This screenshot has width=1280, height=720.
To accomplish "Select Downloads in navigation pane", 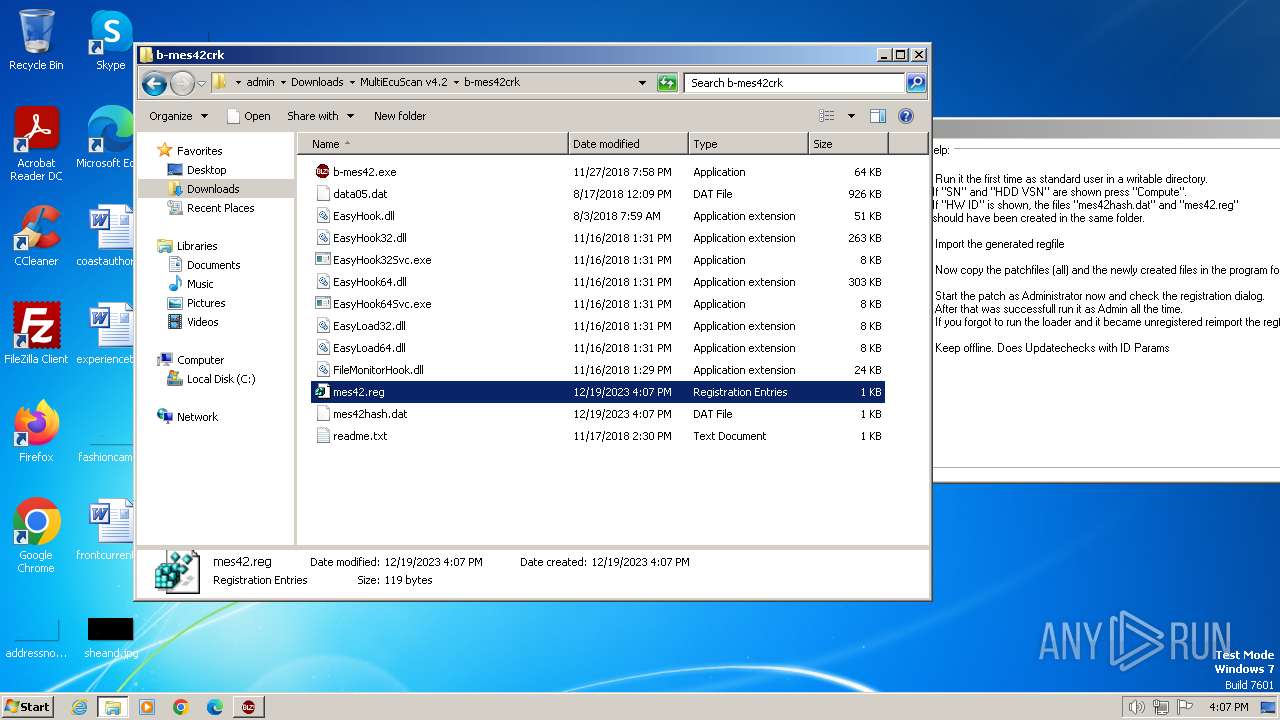I will click(212, 189).
